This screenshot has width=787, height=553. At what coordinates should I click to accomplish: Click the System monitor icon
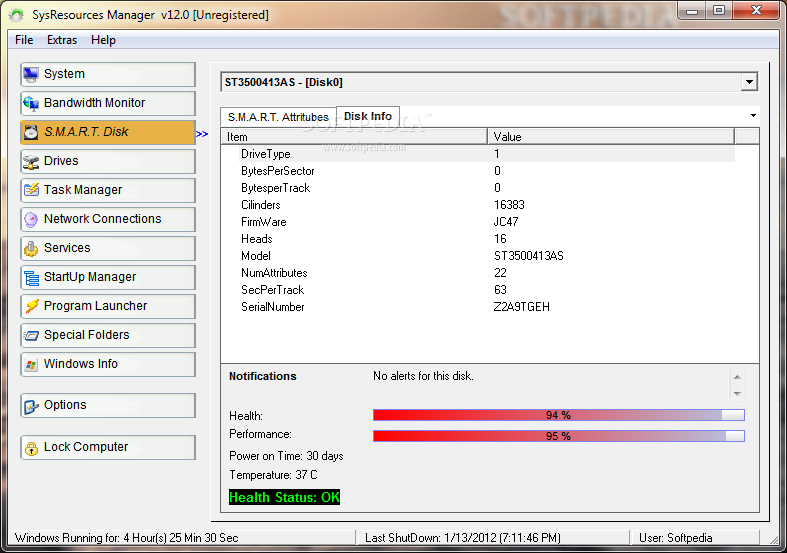tap(31, 74)
